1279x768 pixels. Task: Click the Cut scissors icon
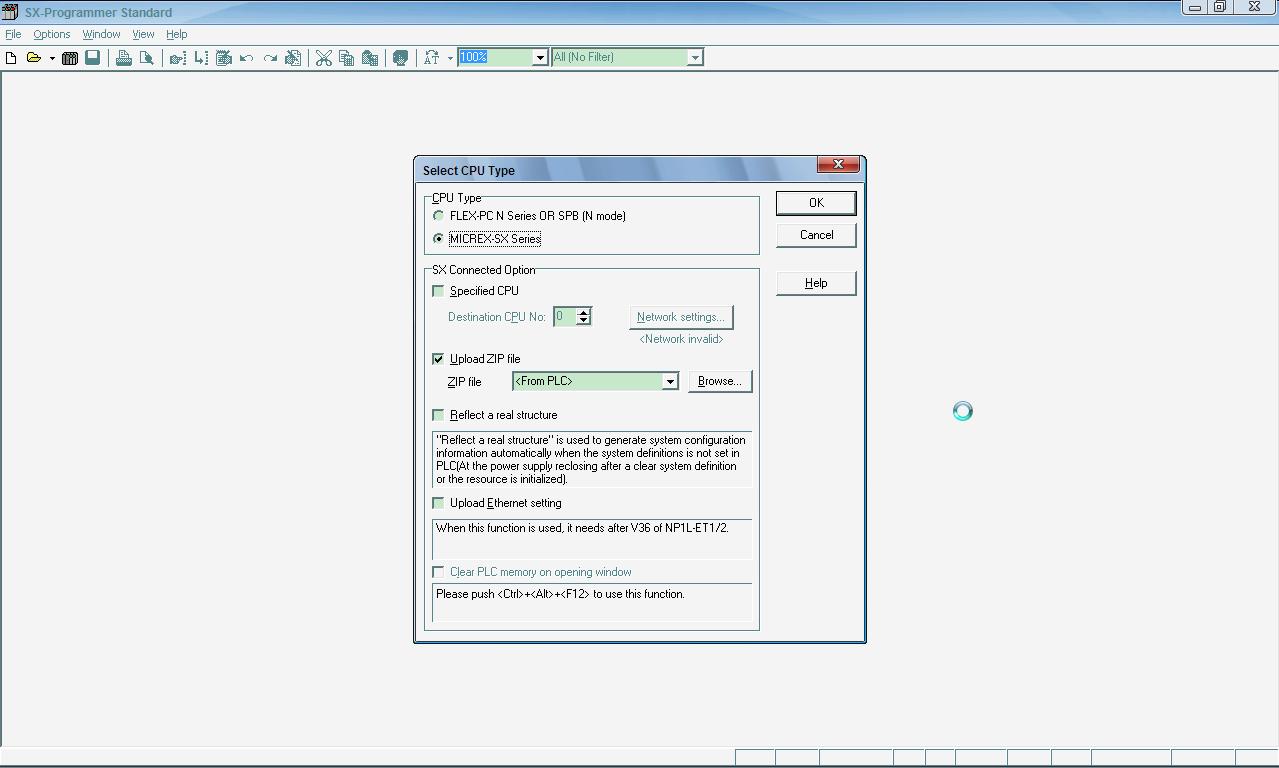point(323,58)
